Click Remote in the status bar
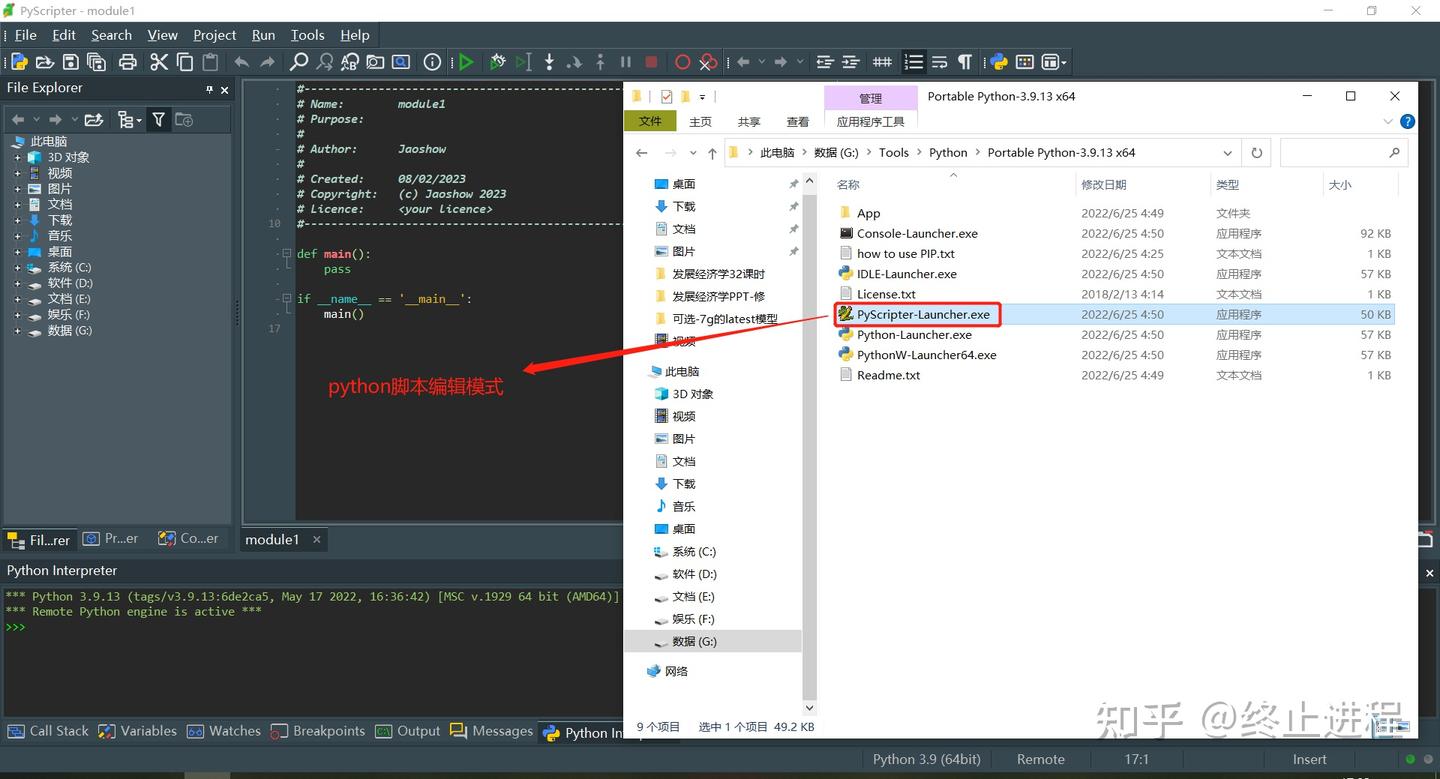The width and height of the screenshot is (1440, 779). point(1040,759)
